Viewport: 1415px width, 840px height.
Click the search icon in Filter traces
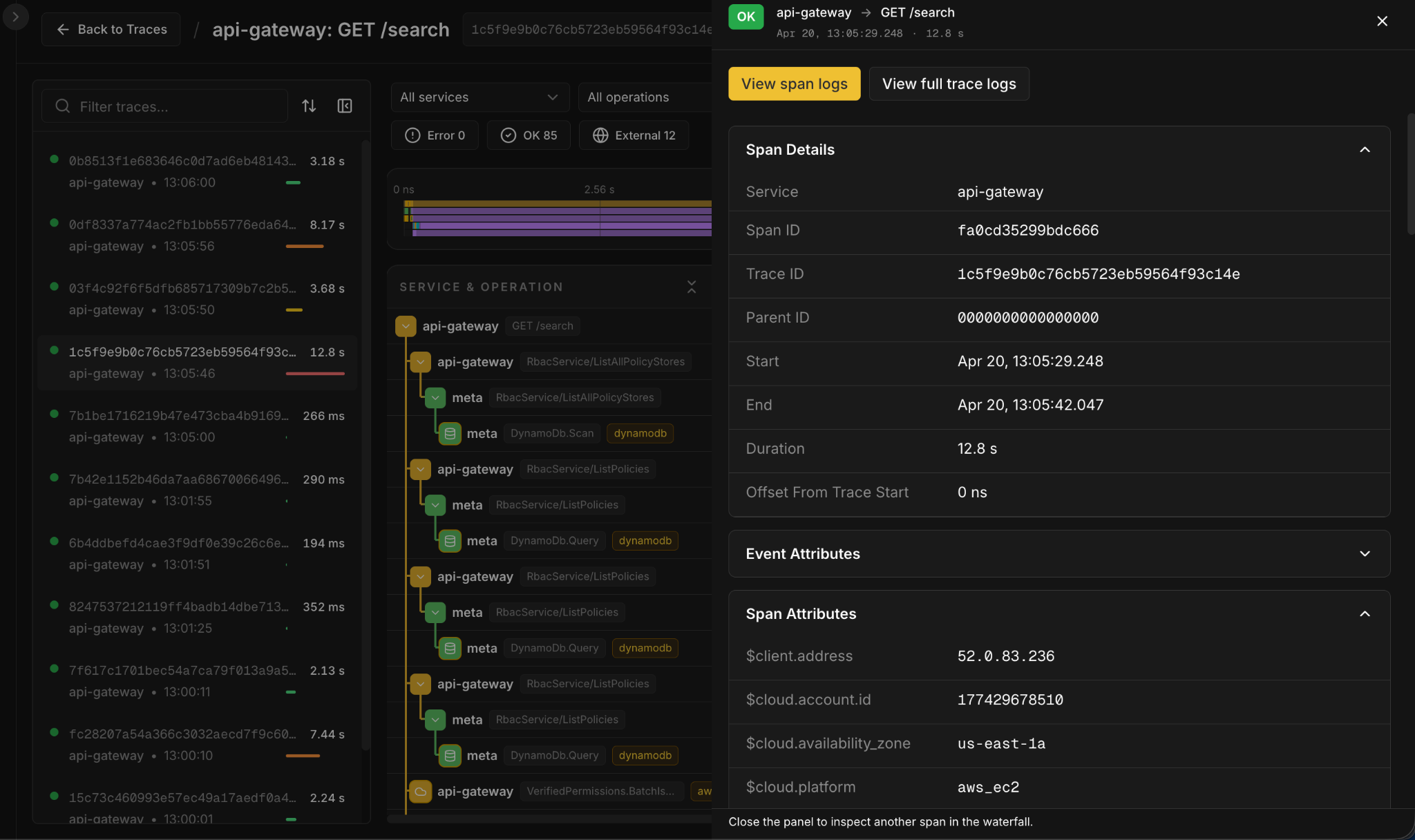[63, 106]
